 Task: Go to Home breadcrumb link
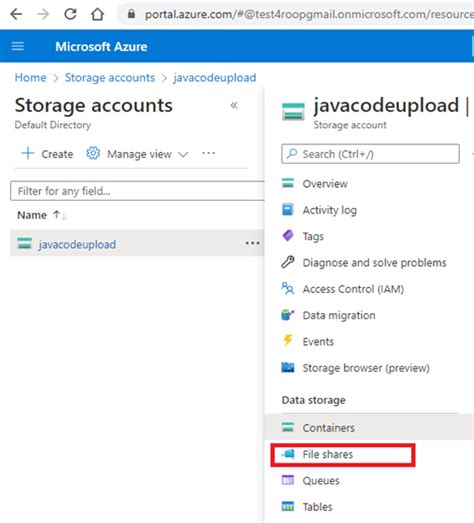point(30,77)
